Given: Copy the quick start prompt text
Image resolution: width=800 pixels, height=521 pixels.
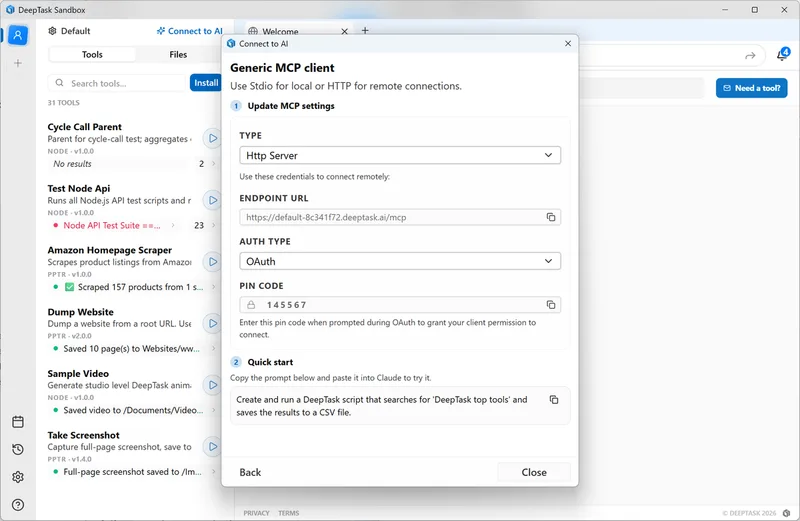Looking at the screenshot, I should click(554, 400).
